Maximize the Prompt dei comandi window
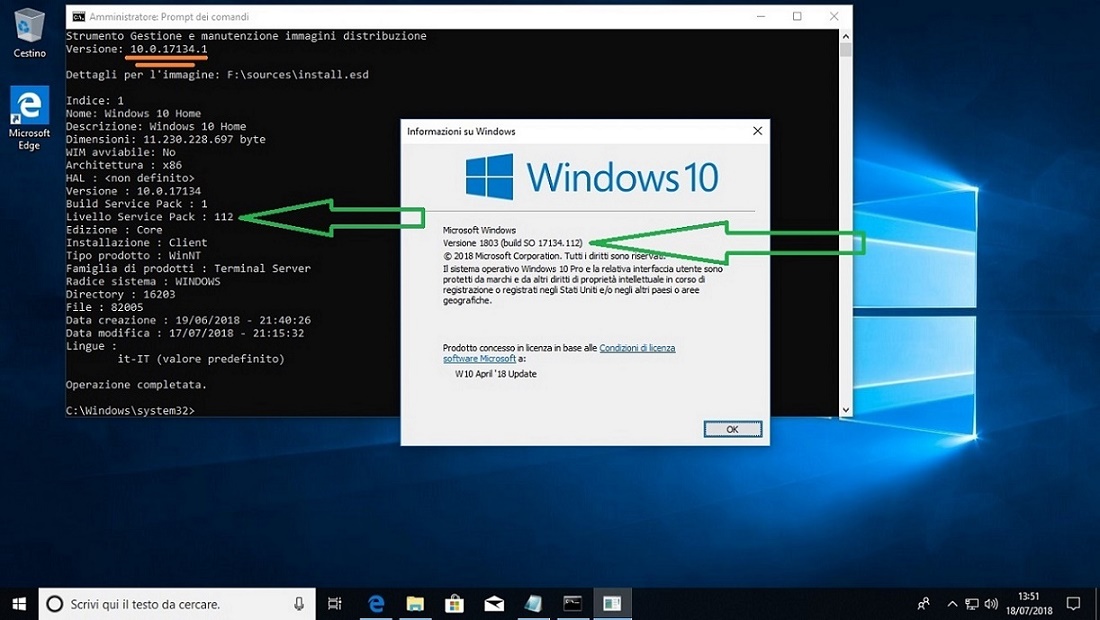The height and width of the screenshot is (620, 1100). (797, 16)
